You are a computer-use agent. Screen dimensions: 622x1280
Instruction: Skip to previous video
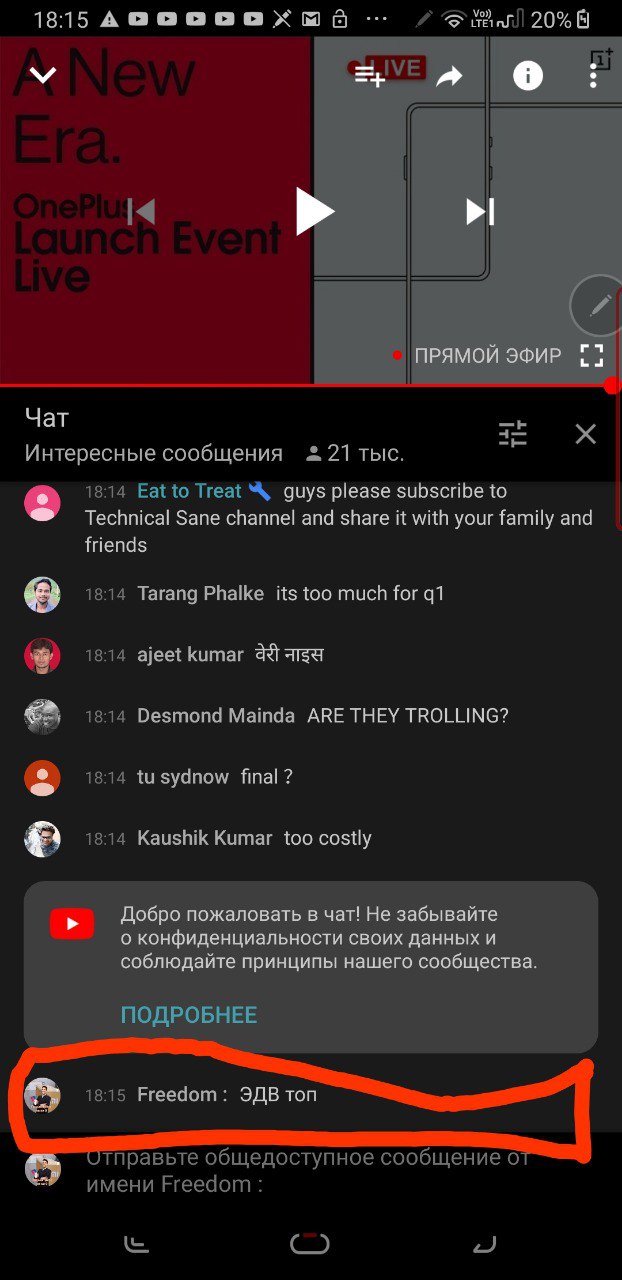point(141,212)
